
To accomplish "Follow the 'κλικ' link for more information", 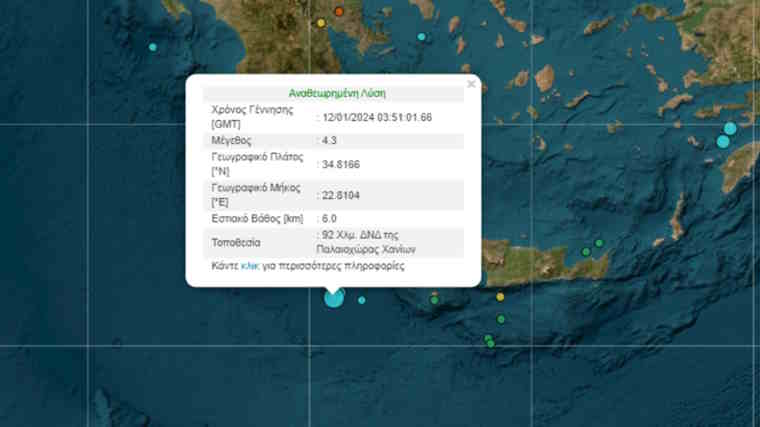I will point(250,266).
